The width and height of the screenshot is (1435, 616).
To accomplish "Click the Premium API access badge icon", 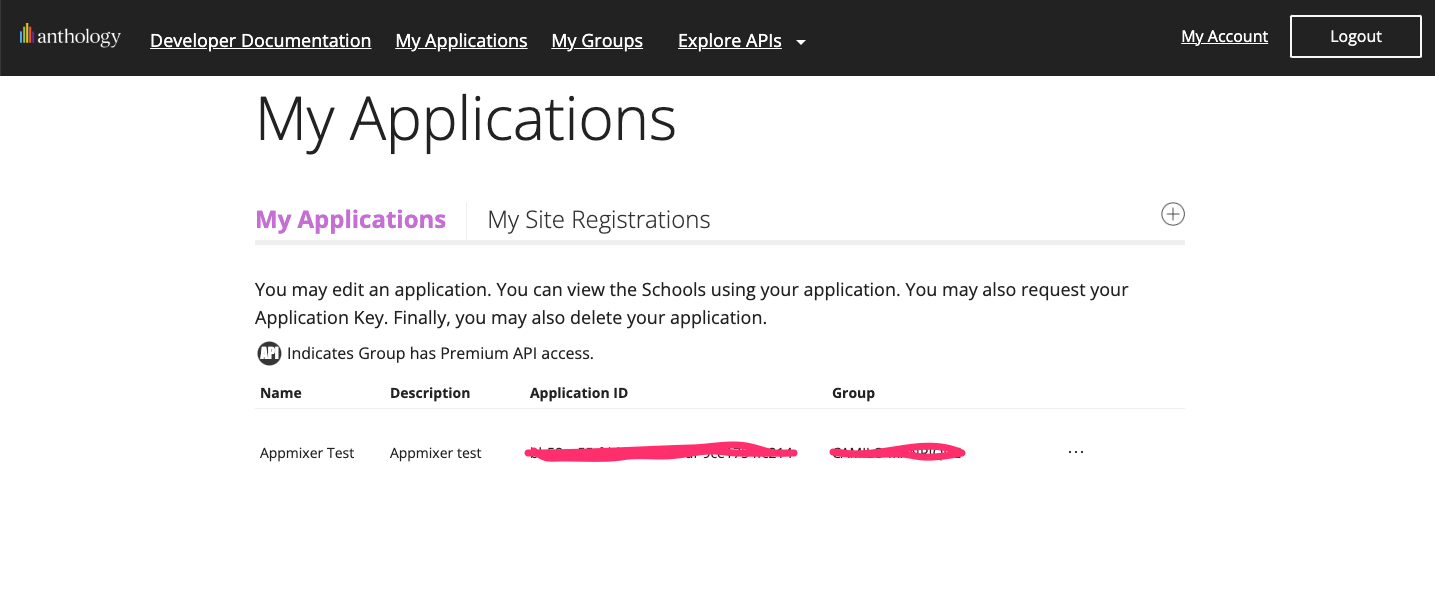I will [269, 353].
